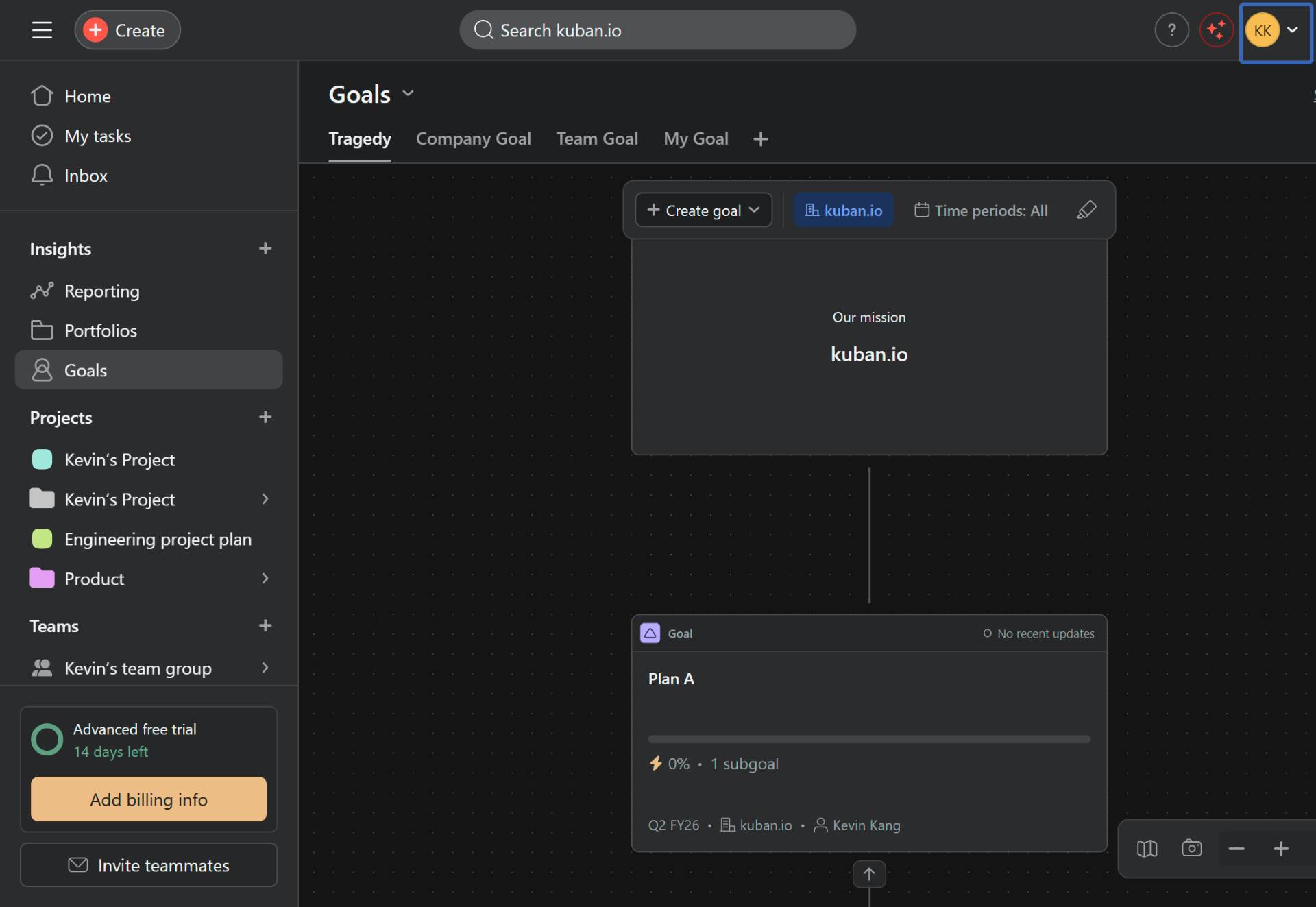
Task: Click the KK profile avatar
Action: (1262, 30)
